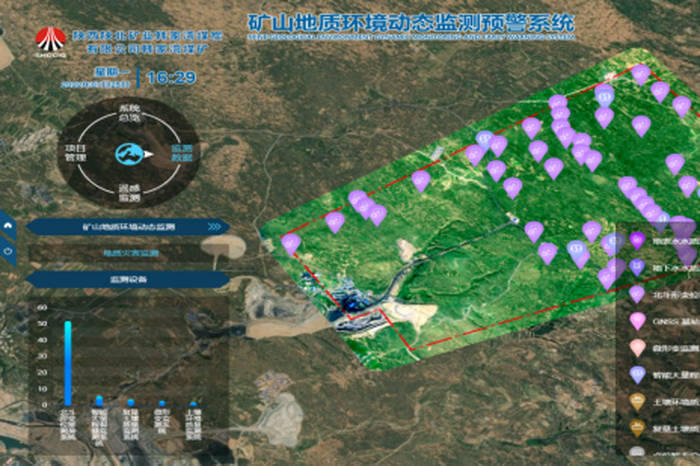700x466 pixels.
Task: Switch to 监测数据 in the circular menu
Action: [180, 152]
